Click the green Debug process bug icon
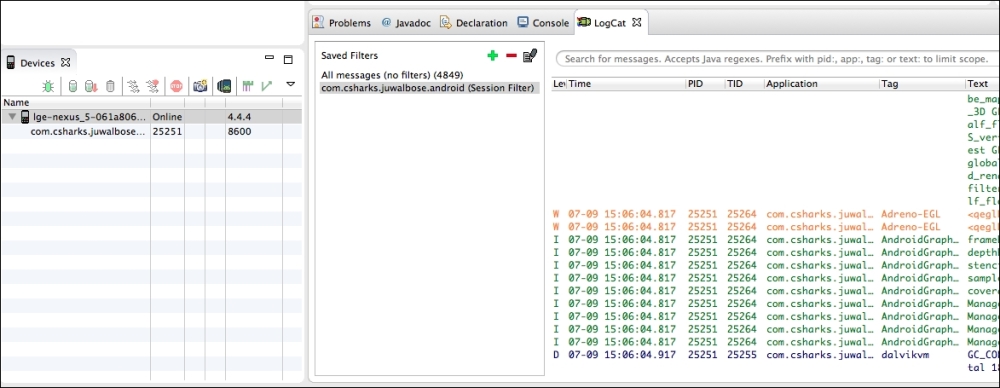Screen dimensions: 1000x388 pyautogui.click(x=48, y=86)
